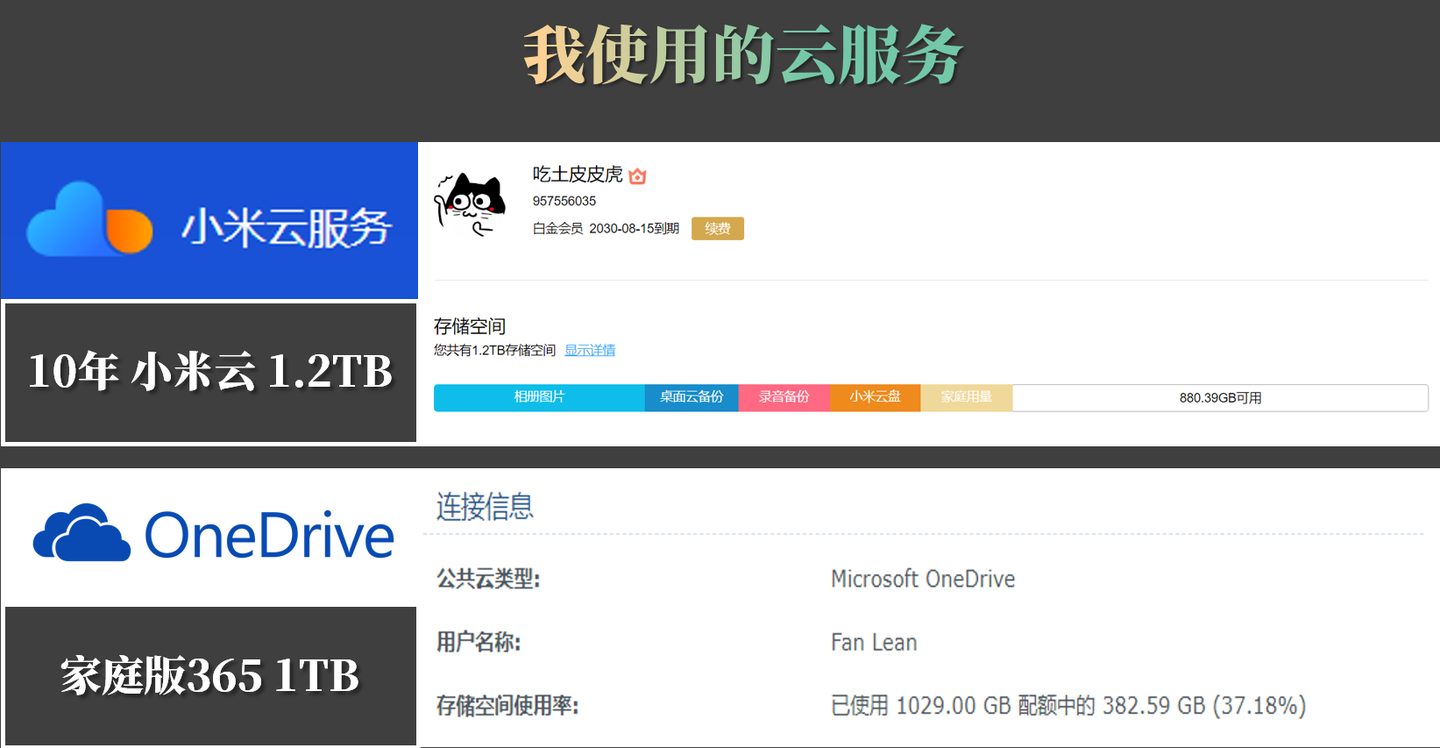Select the 录音备份 storage bar segment
The height and width of the screenshot is (748, 1440).
tap(784, 397)
